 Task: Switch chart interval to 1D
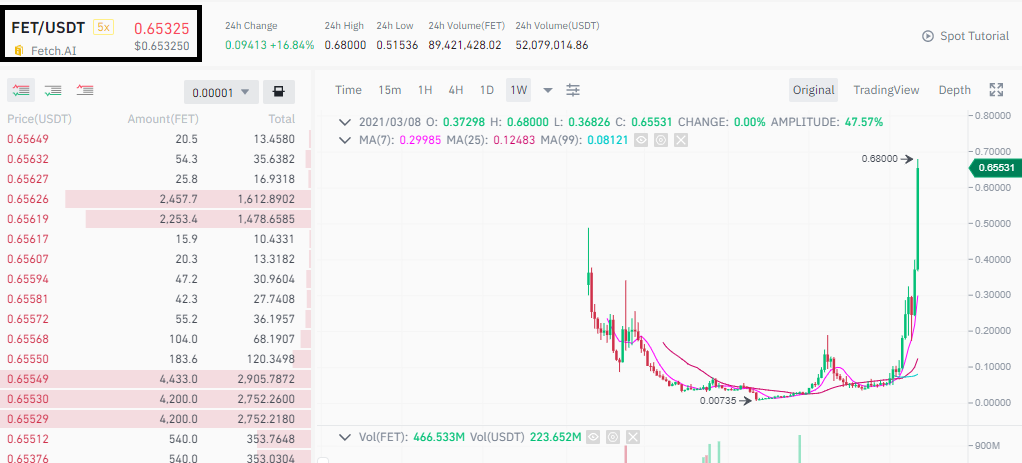coord(487,90)
